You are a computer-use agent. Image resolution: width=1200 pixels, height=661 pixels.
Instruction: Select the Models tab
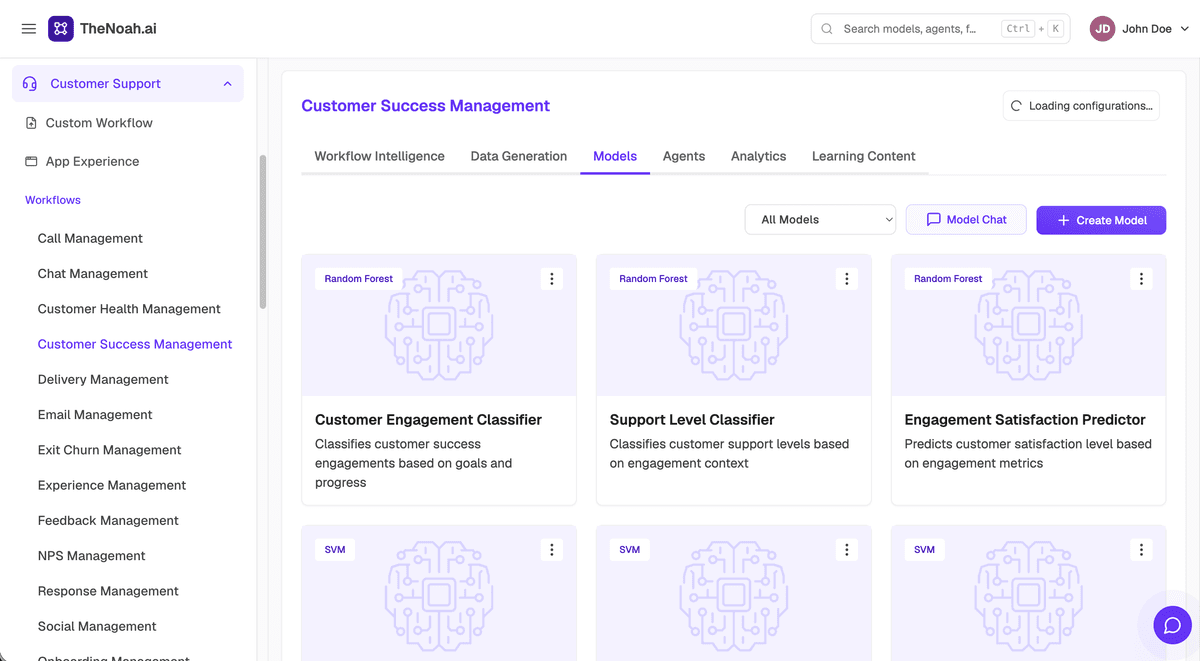coord(615,156)
